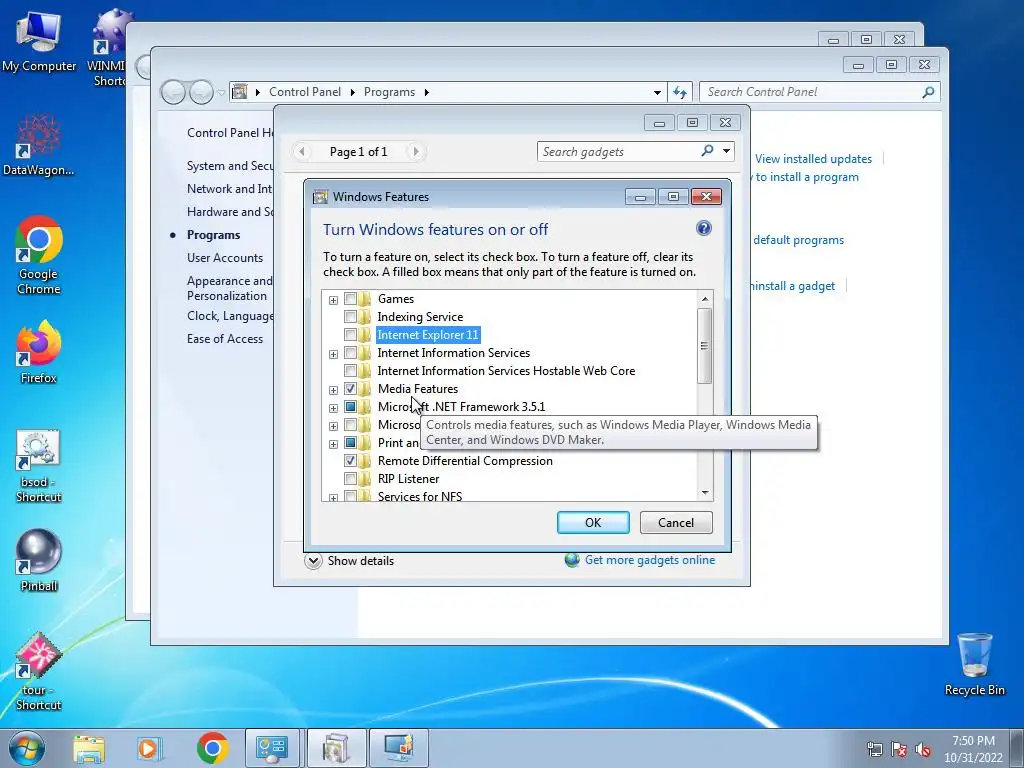Click Control Panel in the breadcrumb
Viewport: 1024px width, 768px height.
coord(305,92)
